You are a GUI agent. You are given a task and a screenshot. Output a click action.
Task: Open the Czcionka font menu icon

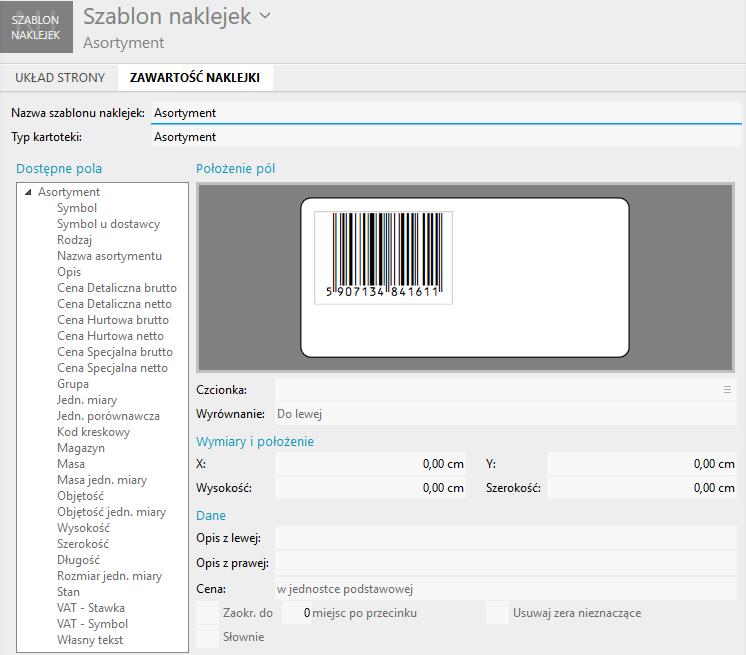pyautogui.click(x=727, y=390)
